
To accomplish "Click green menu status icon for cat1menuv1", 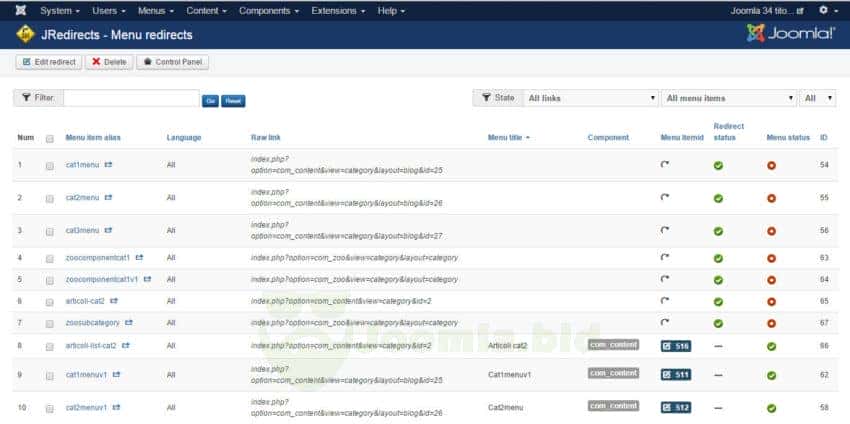I will pyautogui.click(x=771, y=375).
